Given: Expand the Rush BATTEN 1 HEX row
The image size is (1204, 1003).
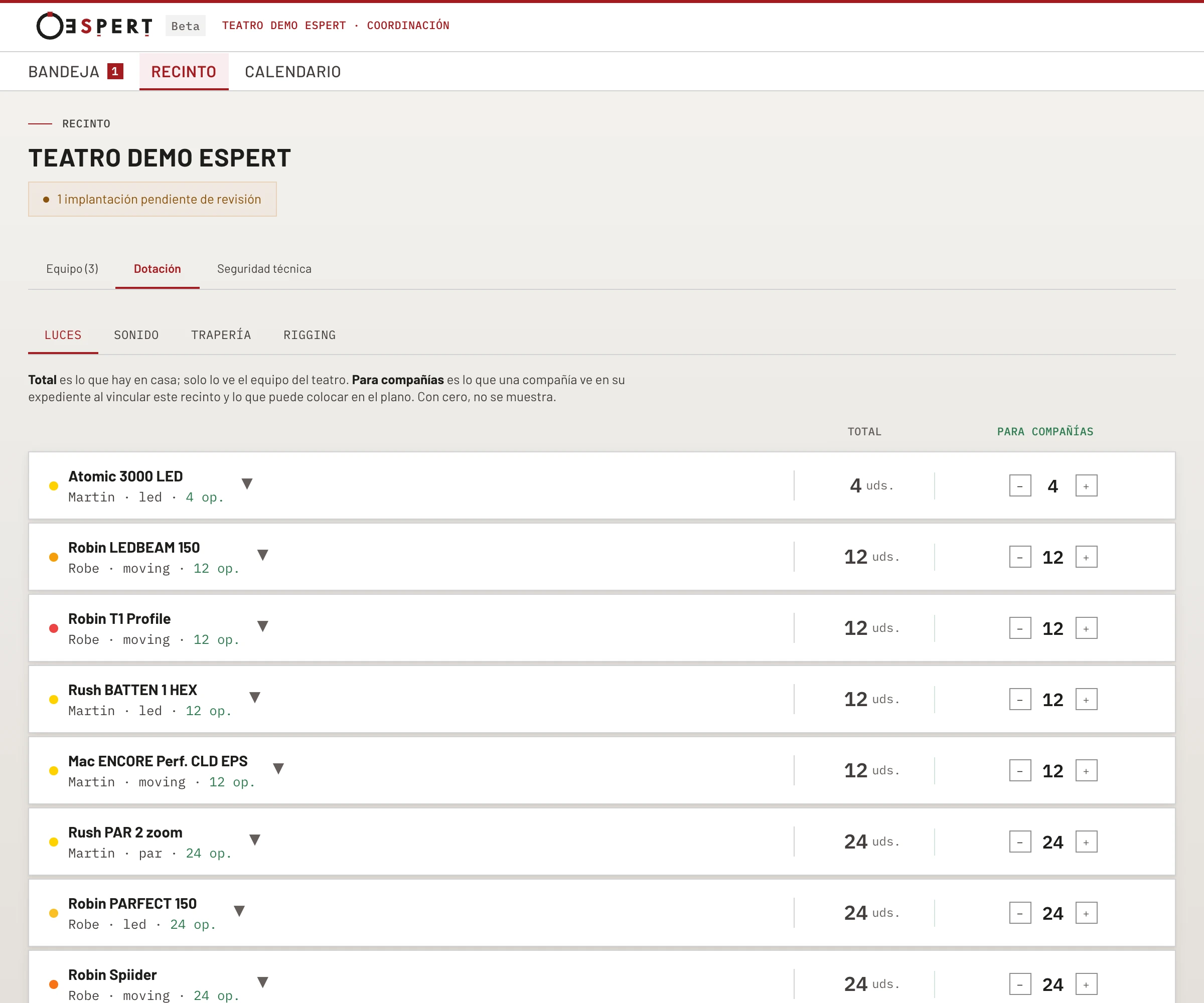Looking at the screenshot, I should (255, 697).
